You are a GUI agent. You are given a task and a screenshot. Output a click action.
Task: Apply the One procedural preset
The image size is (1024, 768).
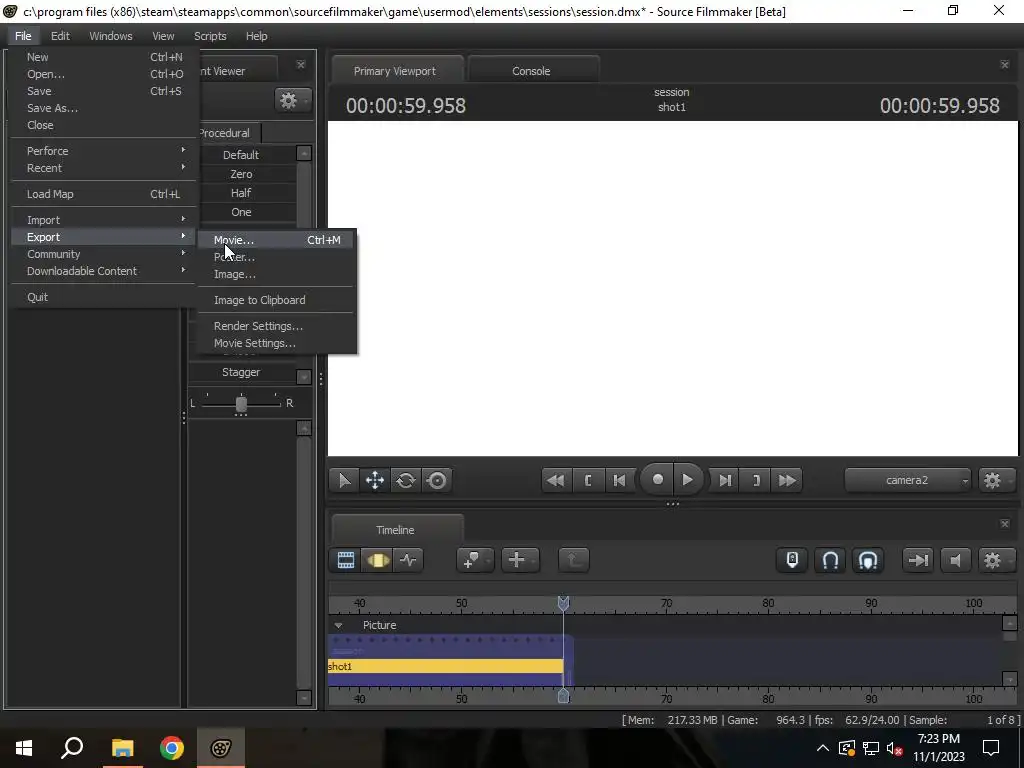pyautogui.click(x=241, y=212)
